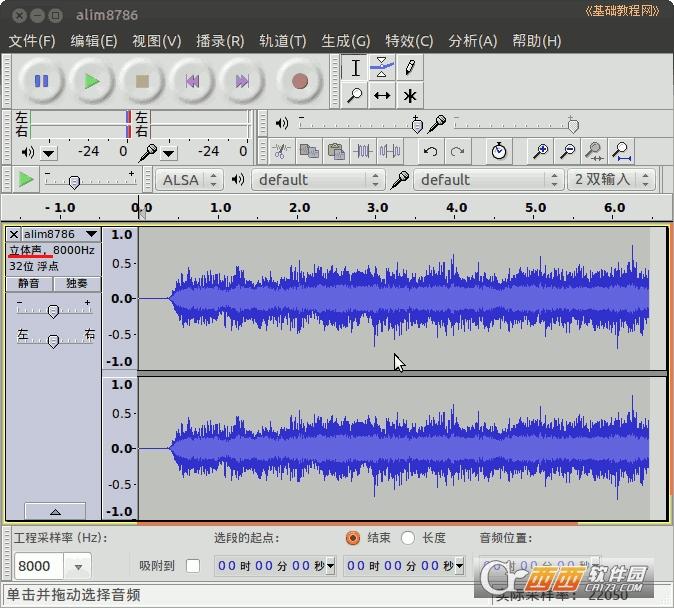Select the Envelope tool
The height and width of the screenshot is (608, 674).
pos(382,67)
